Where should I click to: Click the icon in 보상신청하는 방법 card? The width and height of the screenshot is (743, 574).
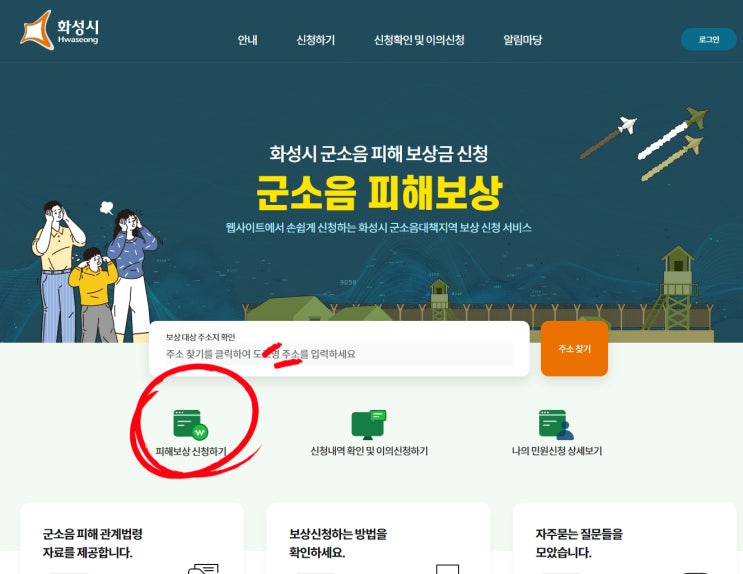pyautogui.click(x=447, y=569)
